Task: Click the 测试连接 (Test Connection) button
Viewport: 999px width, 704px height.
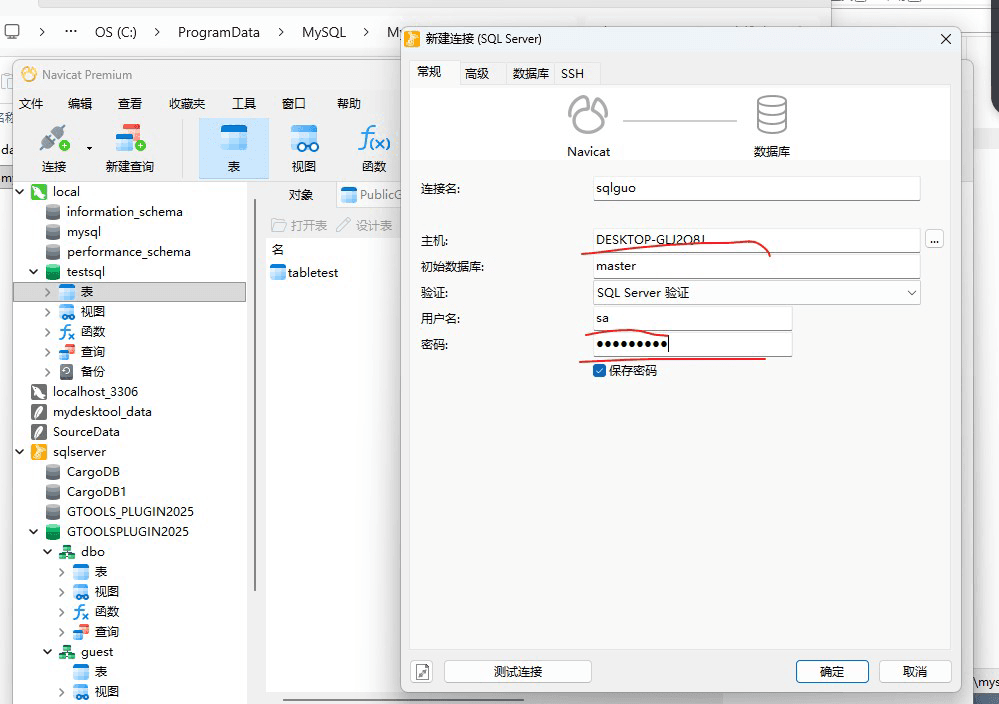Action: point(517,672)
